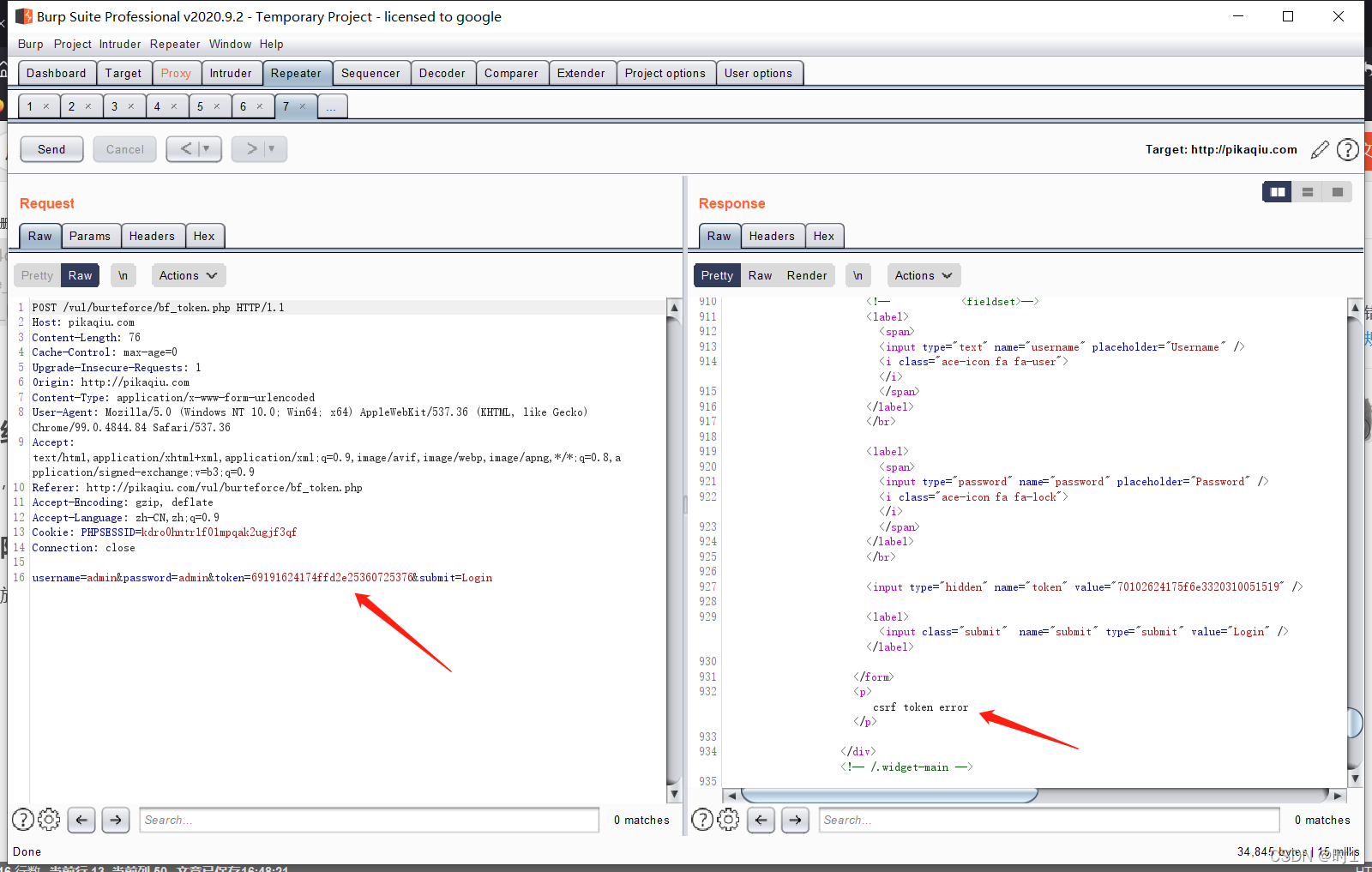The width and height of the screenshot is (1372, 872).
Task: Select Pretty view in request editor
Action: (38, 275)
